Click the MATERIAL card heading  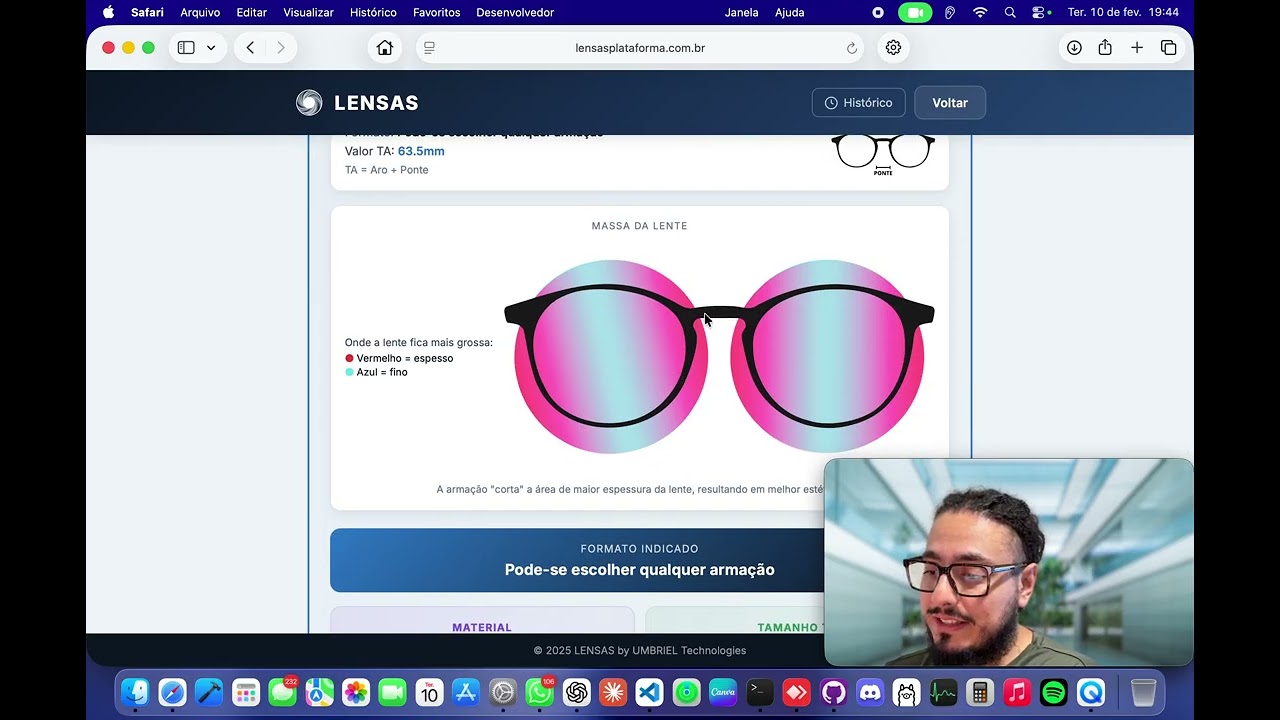[x=482, y=627]
